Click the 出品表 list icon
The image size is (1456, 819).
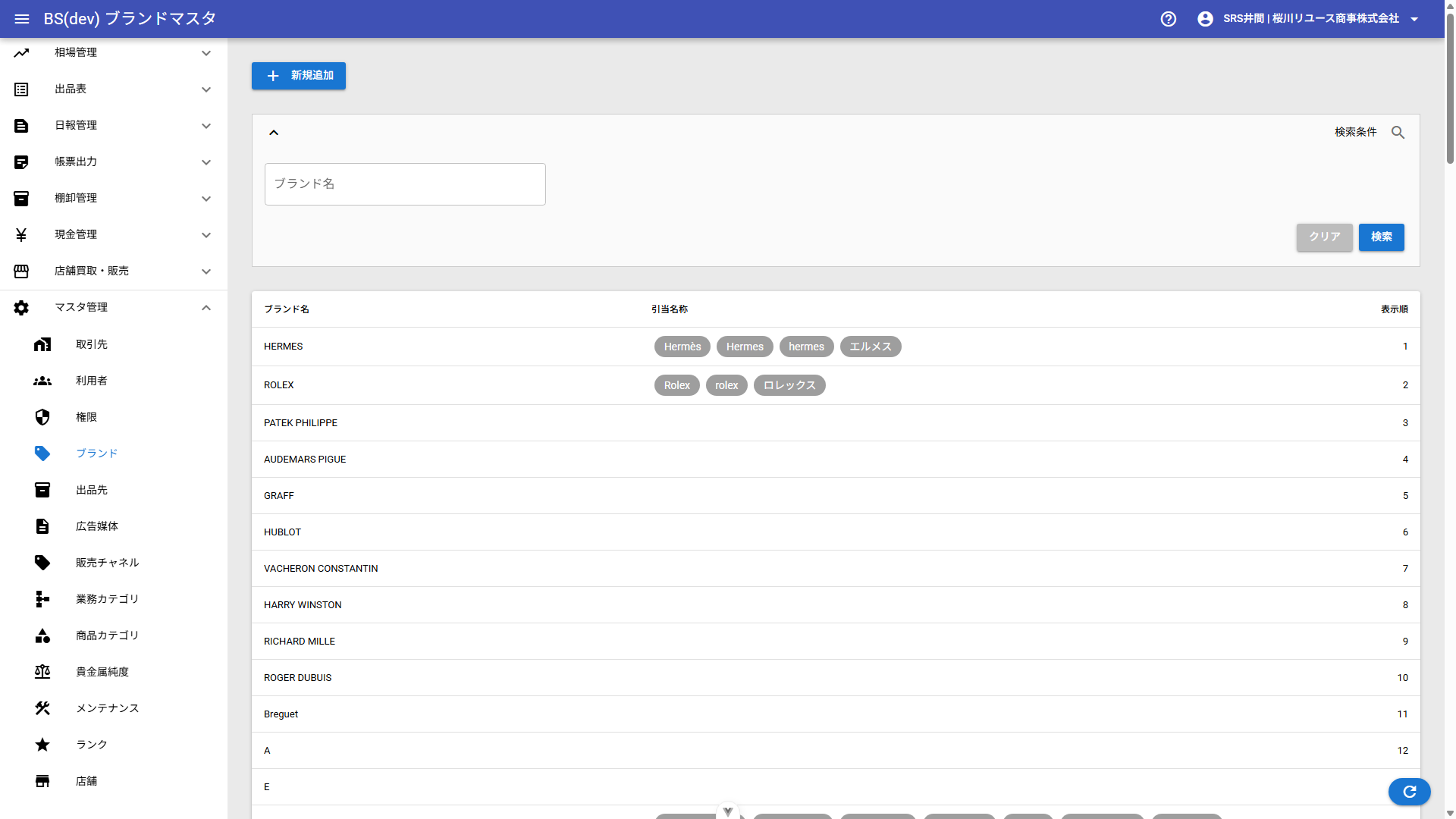tap(21, 89)
